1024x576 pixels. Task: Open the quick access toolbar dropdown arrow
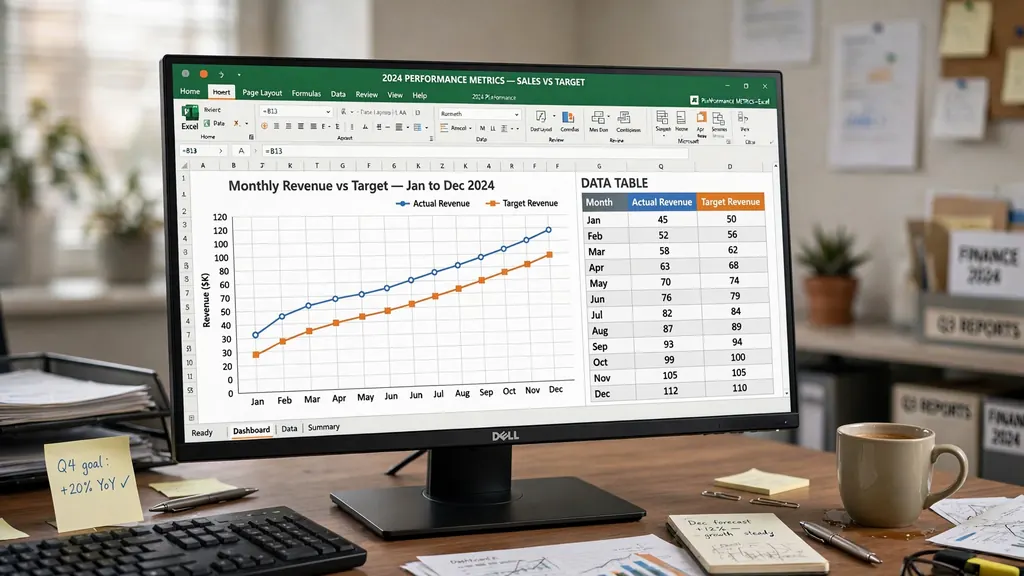[239, 75]
